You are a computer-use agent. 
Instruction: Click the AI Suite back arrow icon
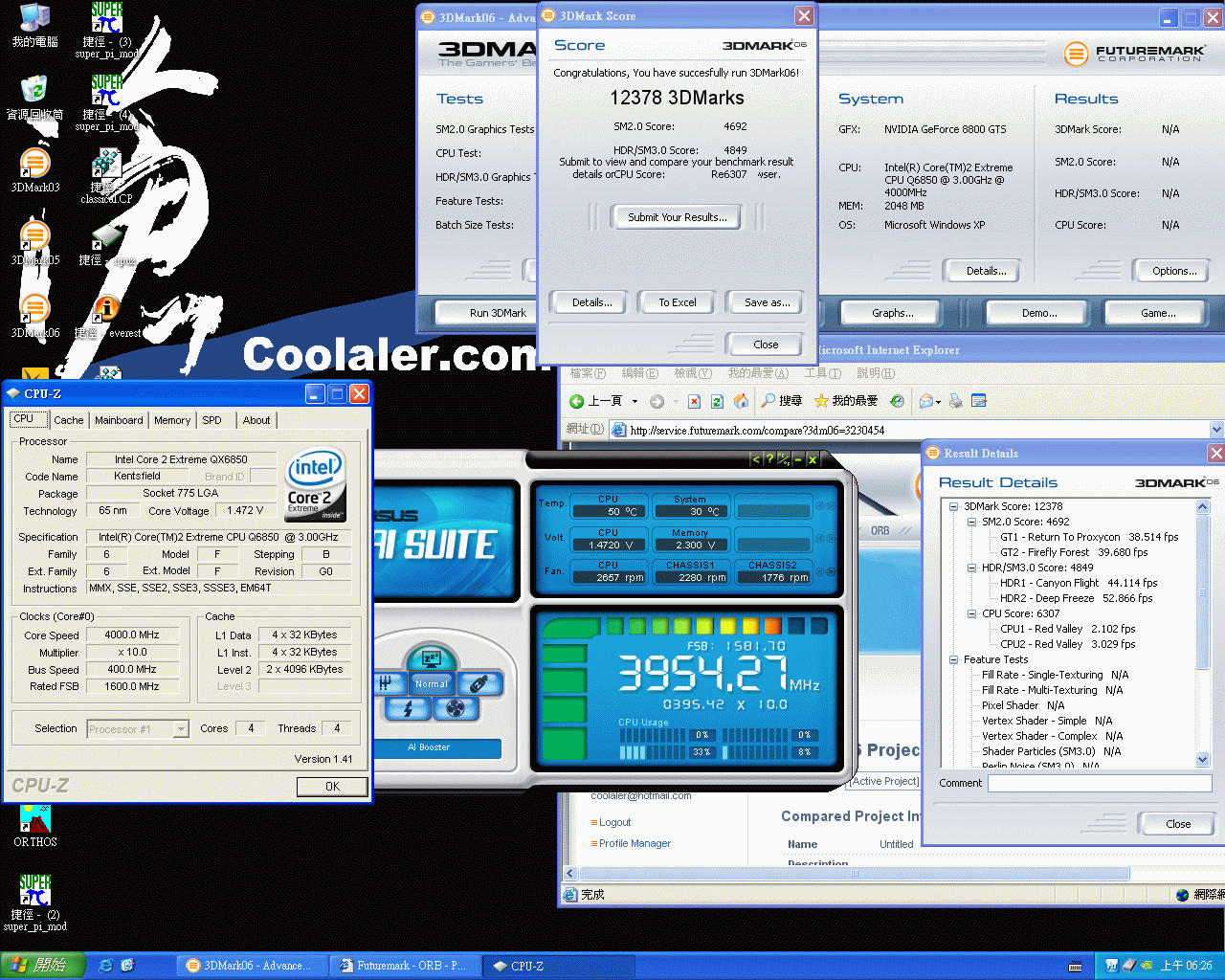(755, 459)
